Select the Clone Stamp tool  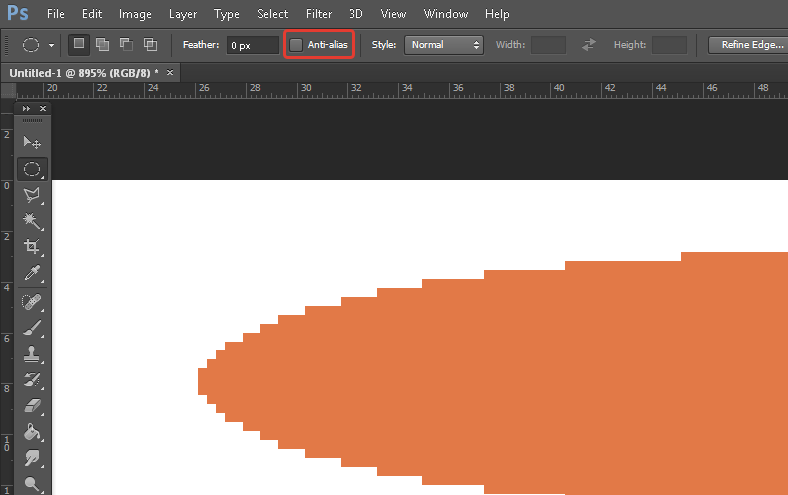click(x=32, y=354)
